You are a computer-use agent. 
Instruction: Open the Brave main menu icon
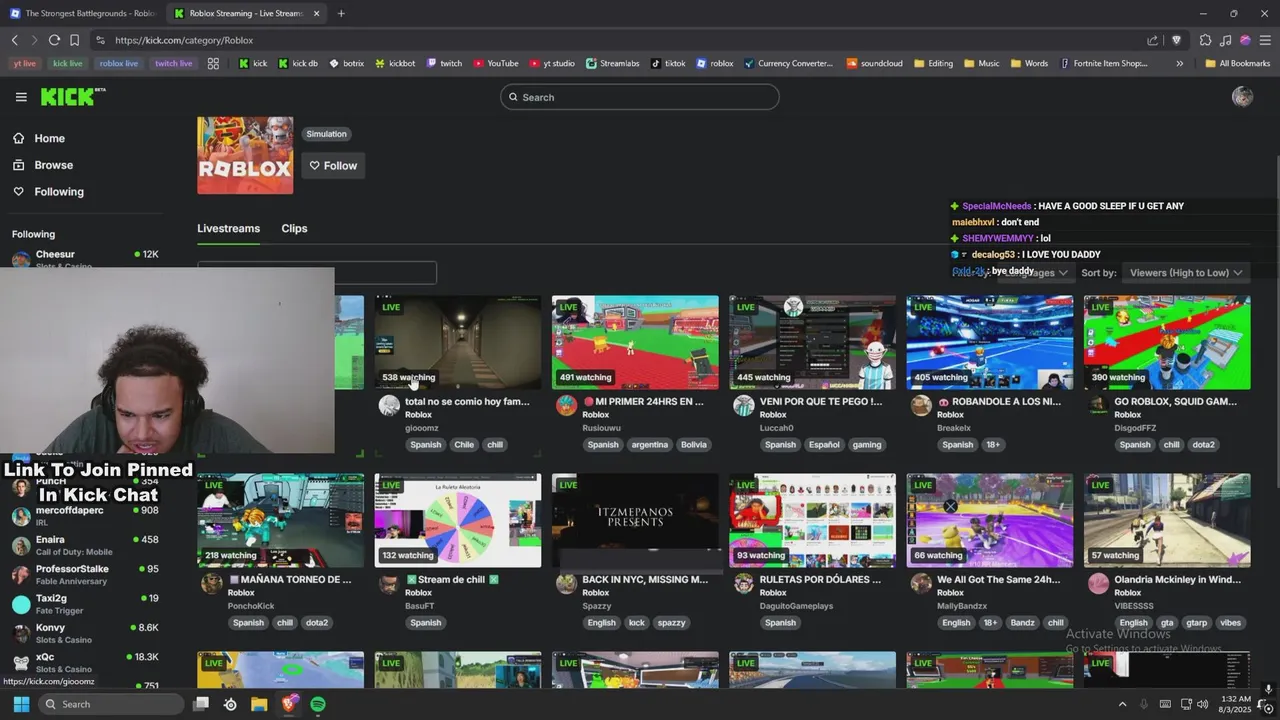coord(1265,40)
